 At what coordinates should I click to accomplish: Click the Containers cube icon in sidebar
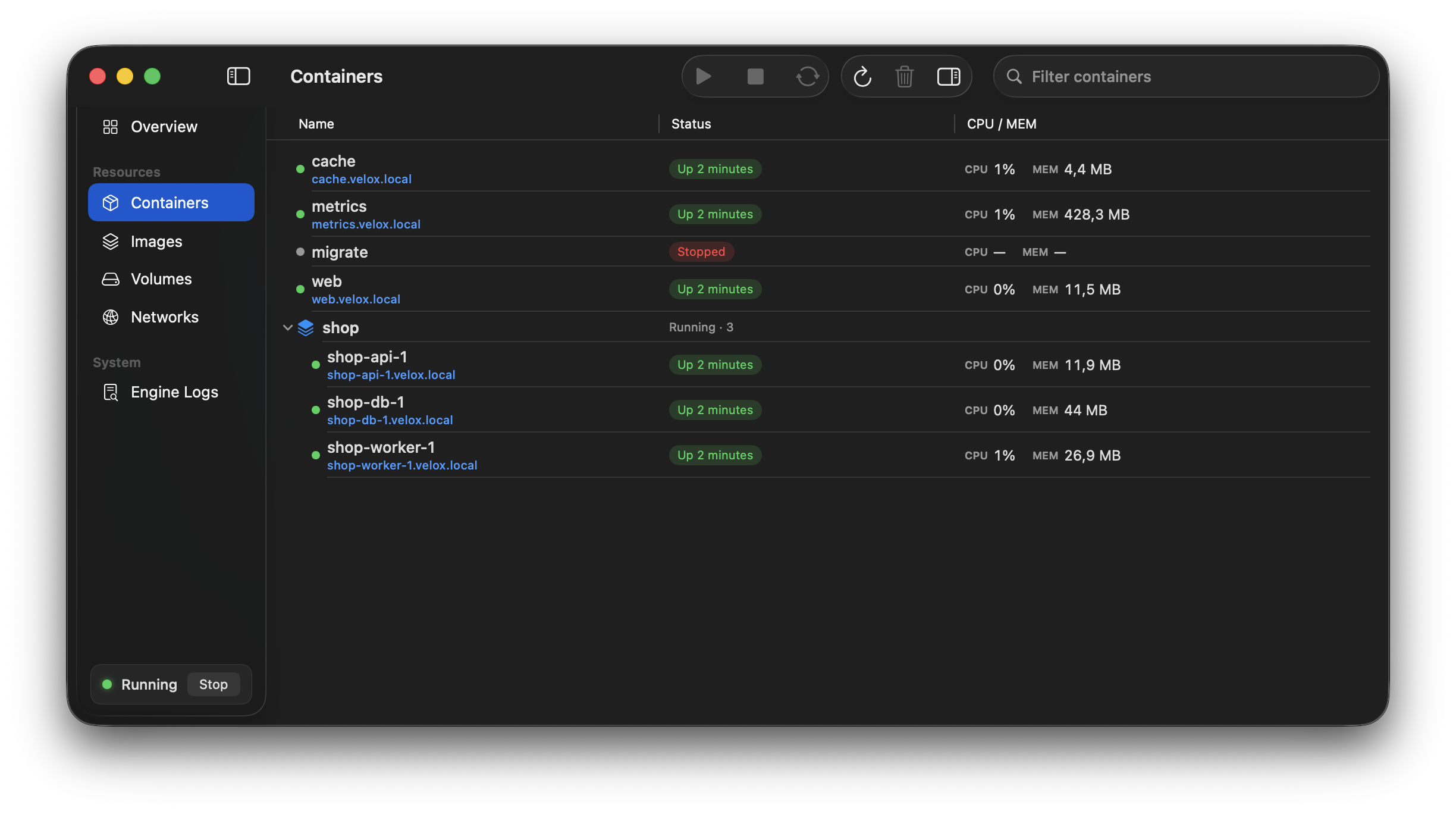(111, 203)
